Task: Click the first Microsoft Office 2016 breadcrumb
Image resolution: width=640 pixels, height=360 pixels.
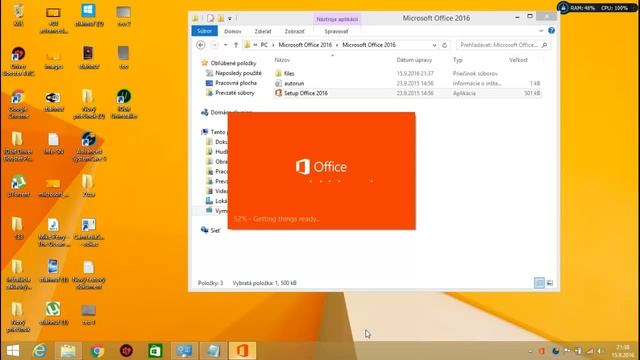Action: tap(305, 45)
